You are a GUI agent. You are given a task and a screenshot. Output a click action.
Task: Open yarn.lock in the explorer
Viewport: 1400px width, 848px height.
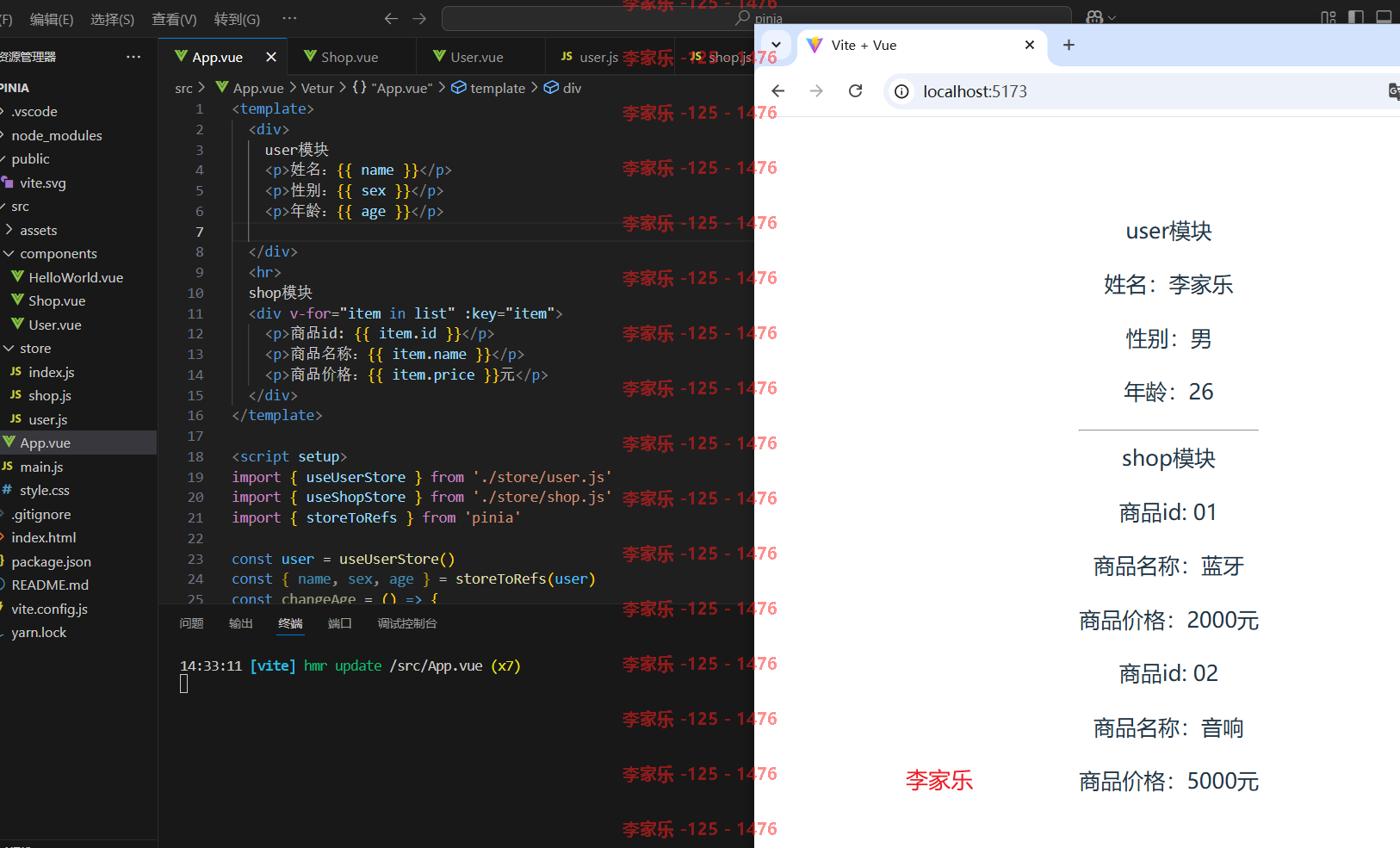coord(39,632)
